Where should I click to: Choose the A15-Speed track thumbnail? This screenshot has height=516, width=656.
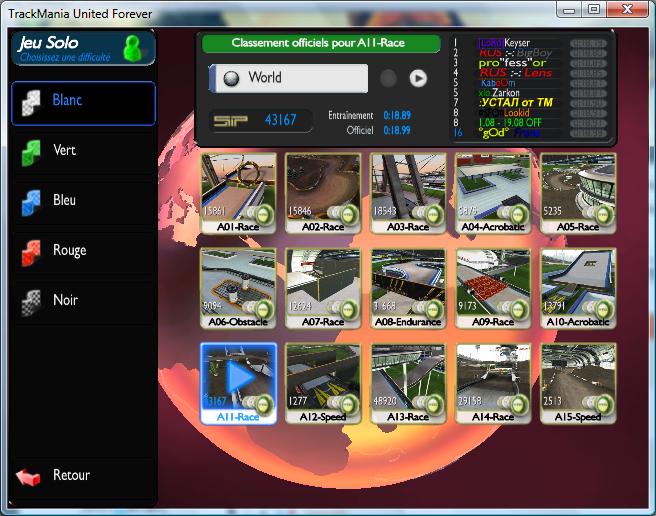pyautogui.click(x=578, y=383)
